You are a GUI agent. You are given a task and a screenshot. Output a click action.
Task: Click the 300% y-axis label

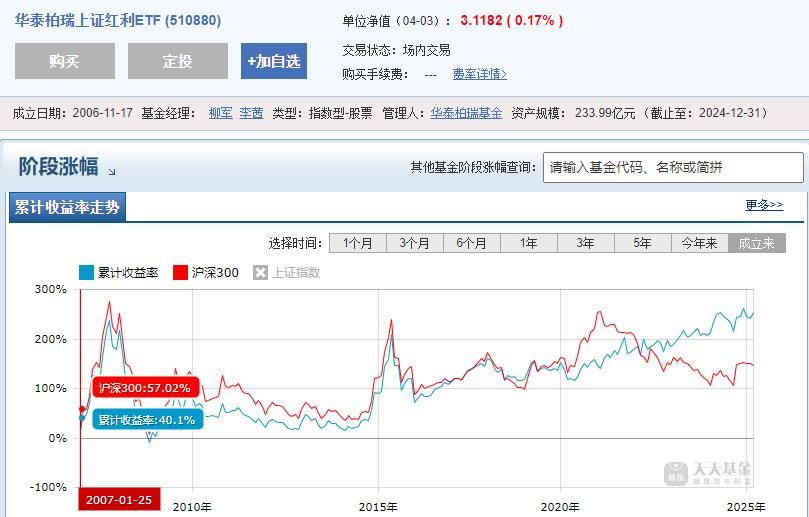click(51, 289)
